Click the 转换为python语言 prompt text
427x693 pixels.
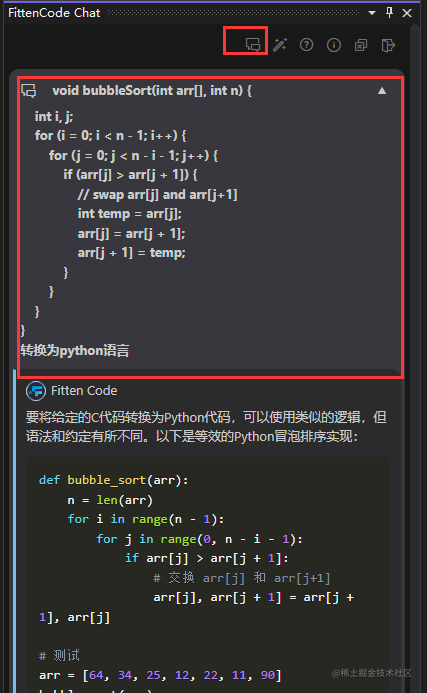click(75, 350)
